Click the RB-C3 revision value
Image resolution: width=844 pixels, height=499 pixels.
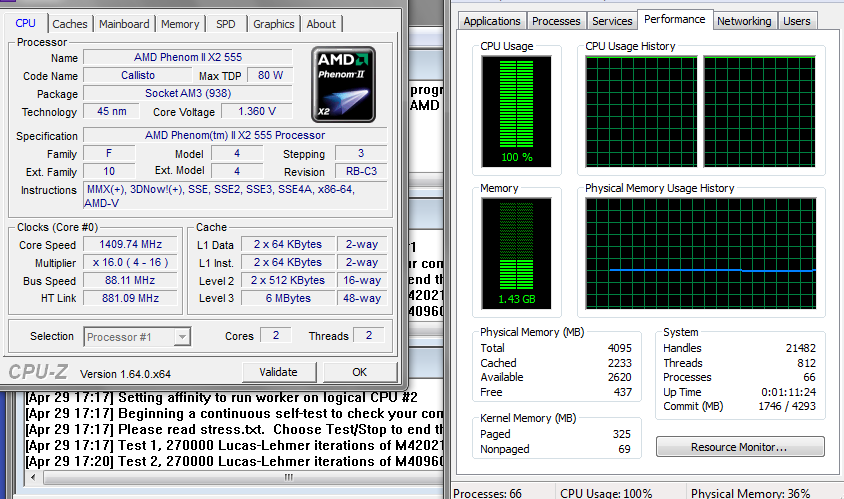click(361, 171)
